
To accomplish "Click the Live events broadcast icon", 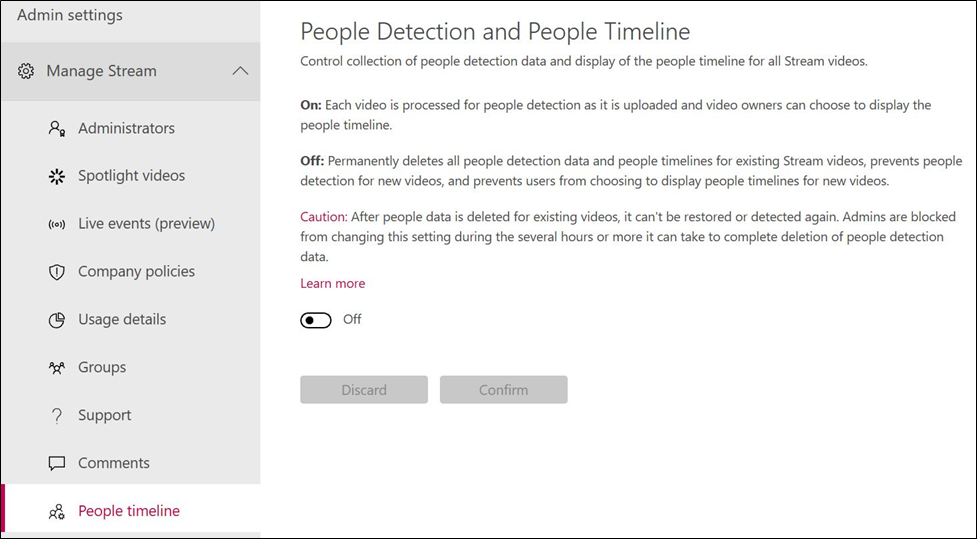I will pyautogui.click(x=57, y=224).
